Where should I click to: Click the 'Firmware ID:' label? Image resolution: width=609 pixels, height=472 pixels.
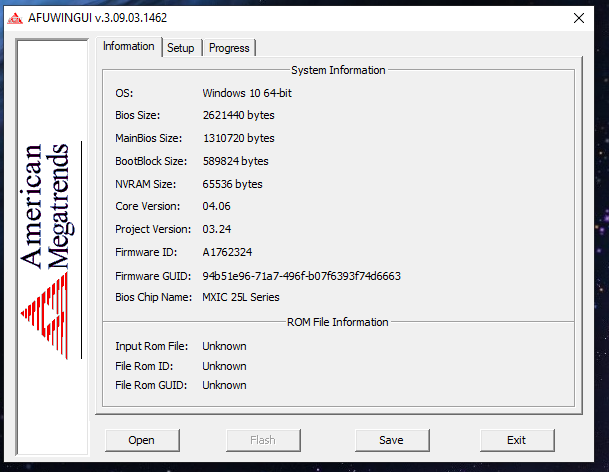146,253
